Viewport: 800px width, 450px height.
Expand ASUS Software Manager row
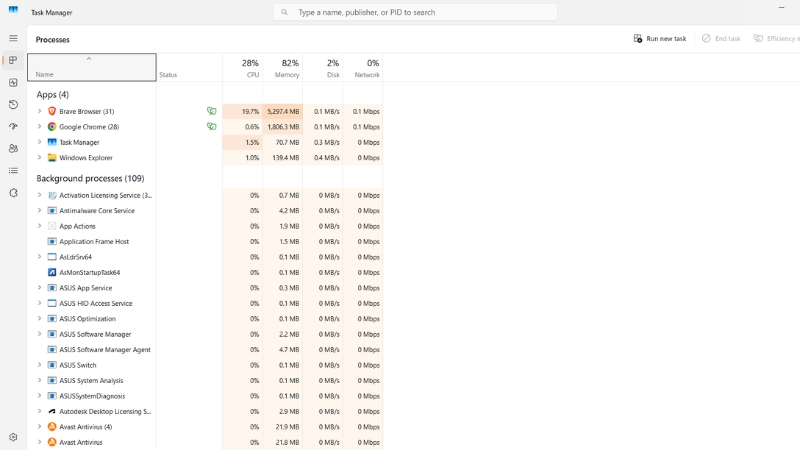coord(39,334)
